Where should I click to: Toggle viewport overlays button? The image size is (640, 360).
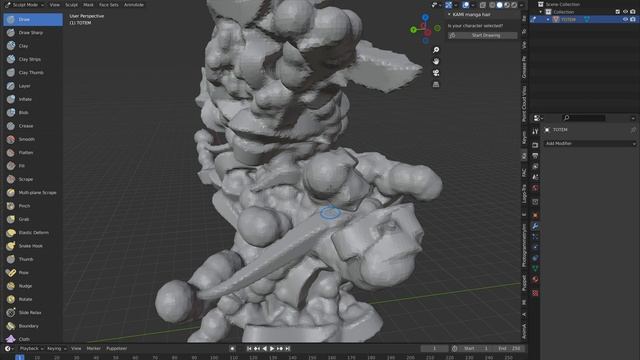466,5
